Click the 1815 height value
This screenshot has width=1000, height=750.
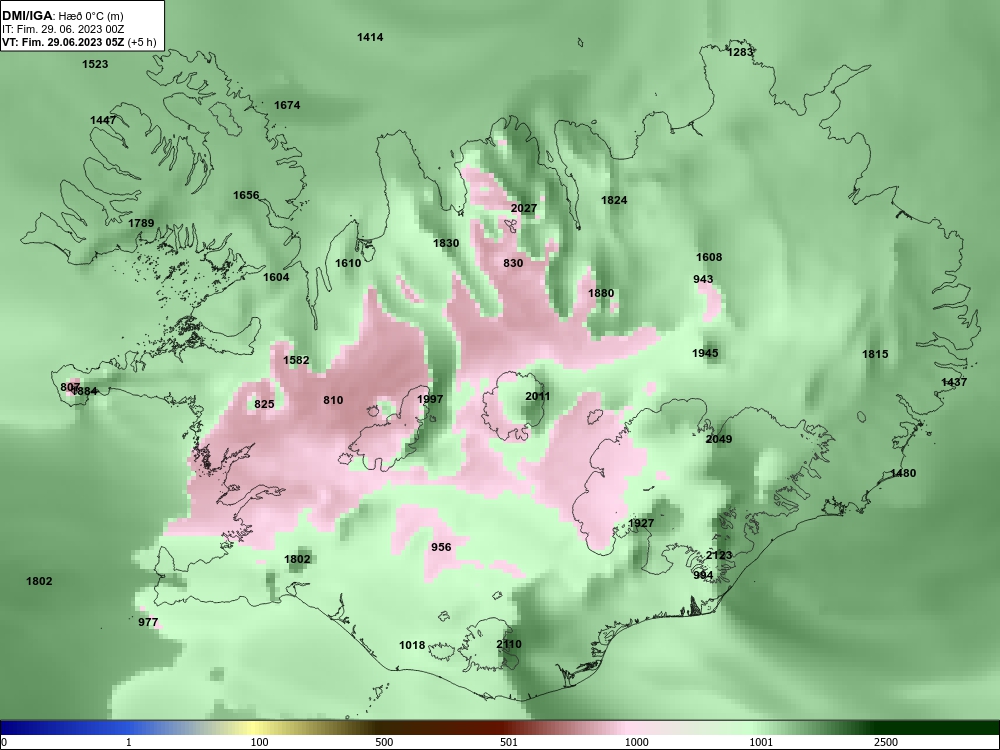point(875,354)
